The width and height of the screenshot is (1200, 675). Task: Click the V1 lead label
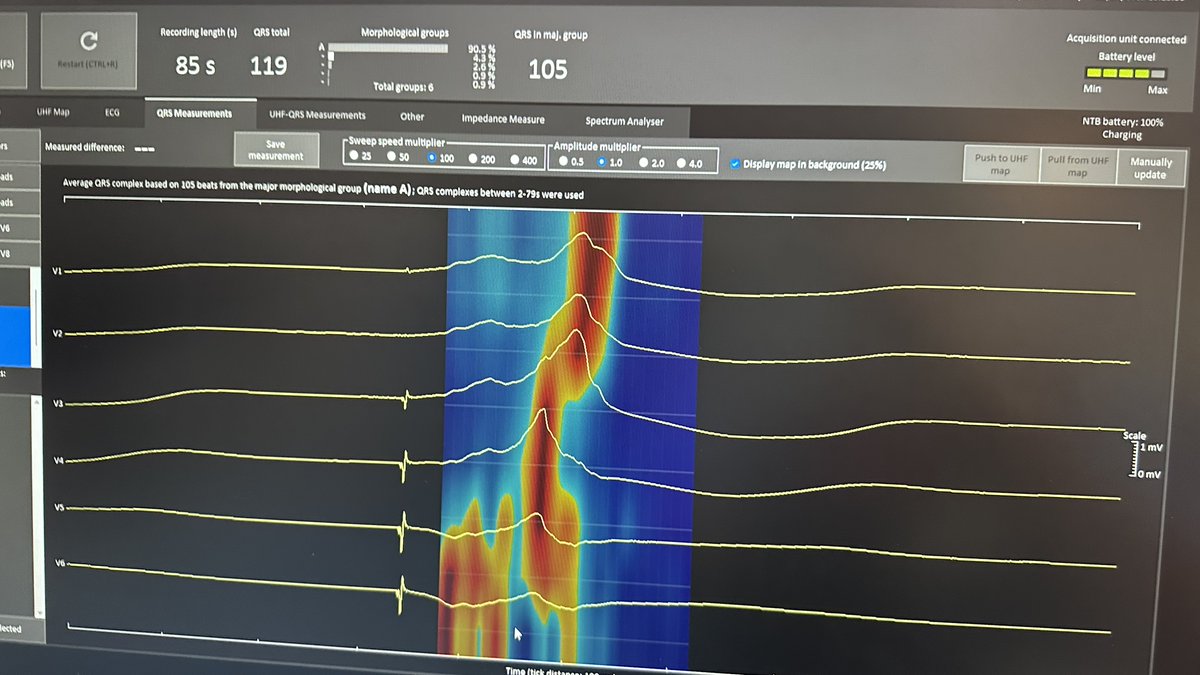click(x=57, y=271)
